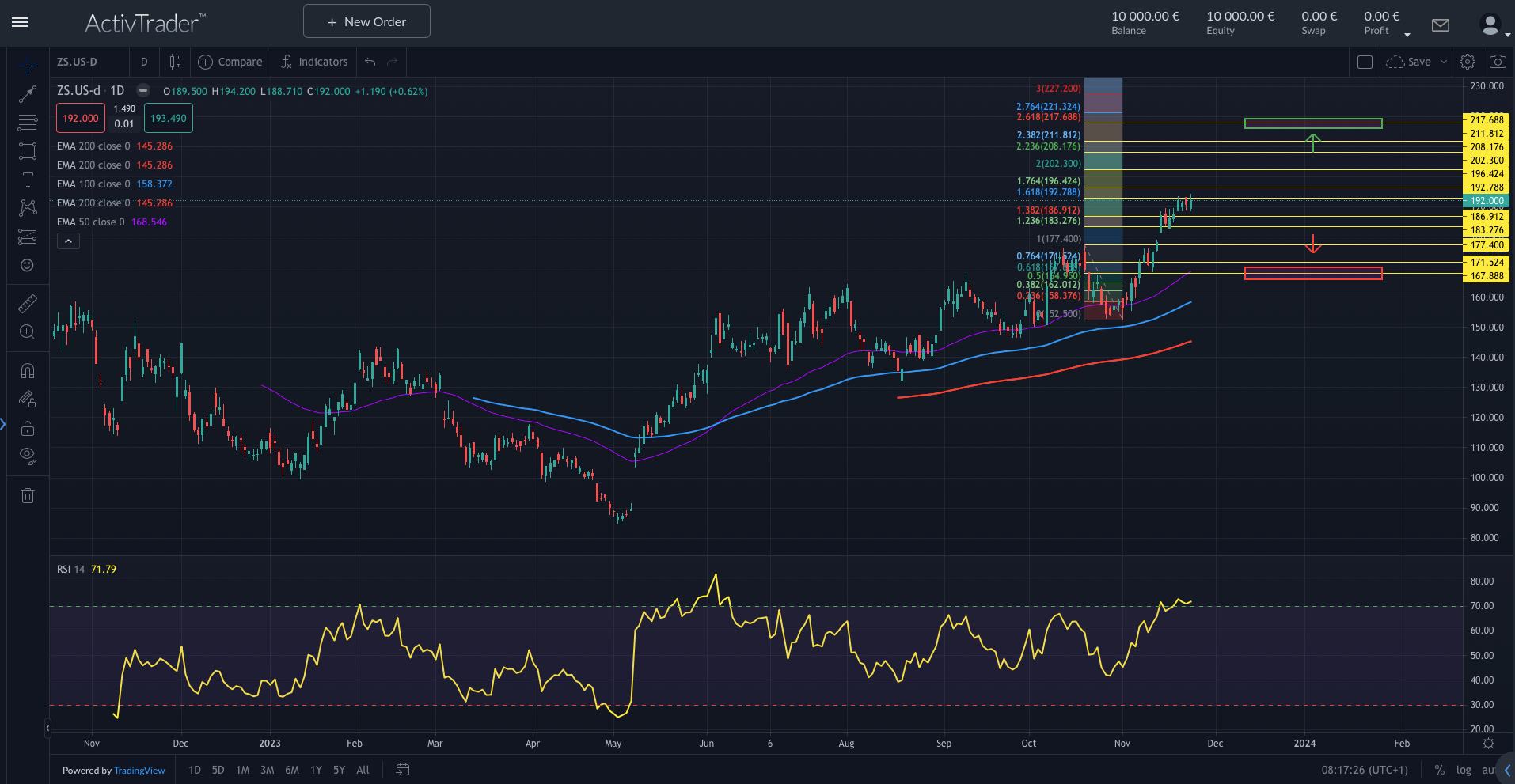Open the Indicators dialog

coord(314,62)
